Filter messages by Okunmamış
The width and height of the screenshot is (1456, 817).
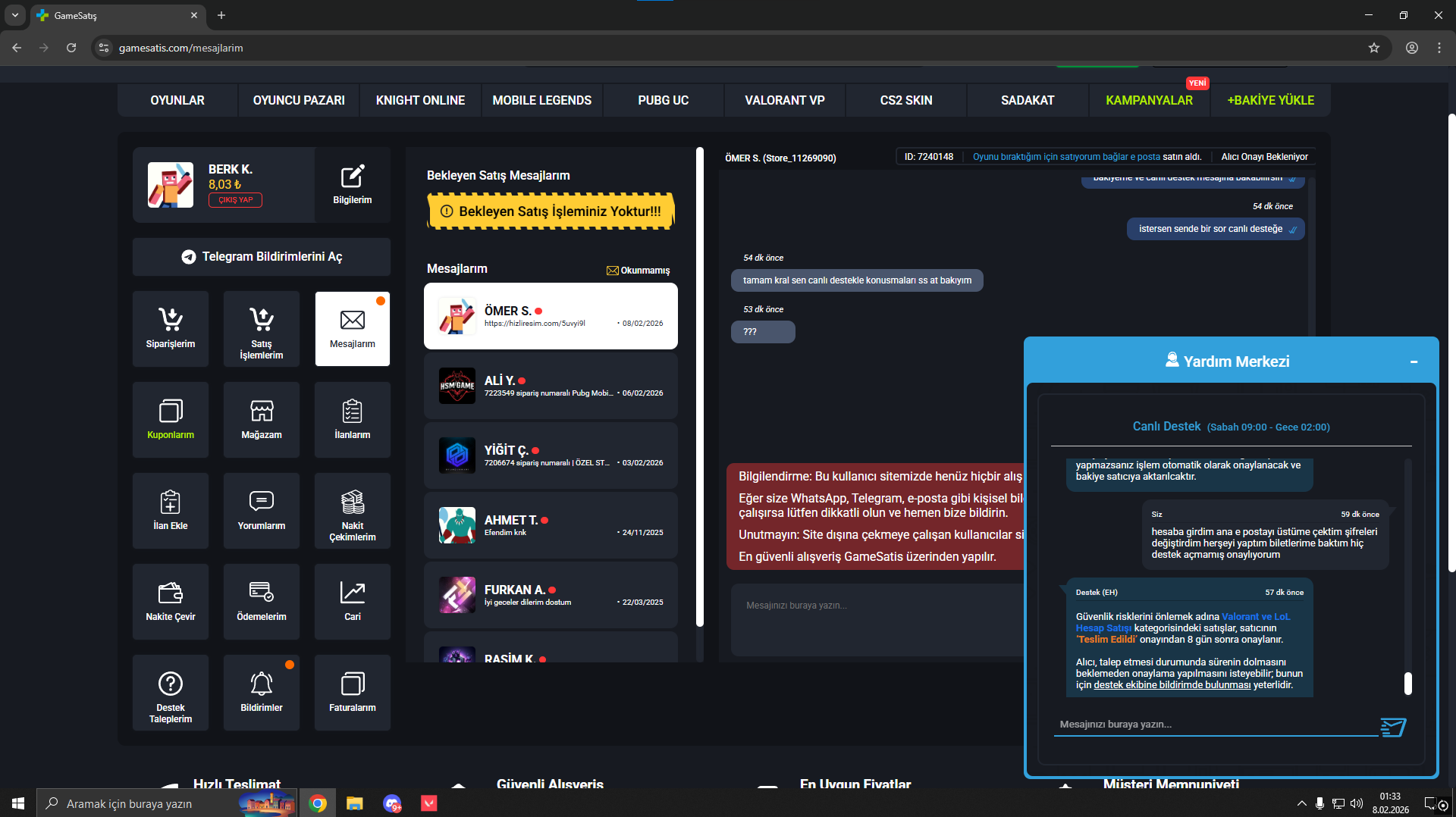click(x=638, y=271)
